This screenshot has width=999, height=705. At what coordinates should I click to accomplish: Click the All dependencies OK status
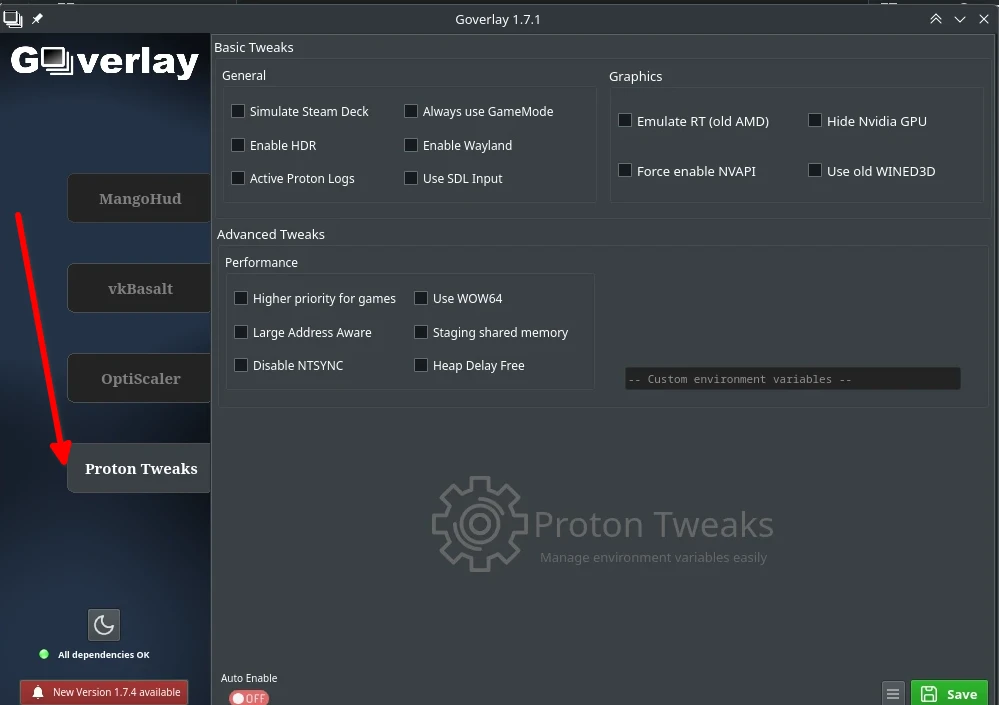pos(94,655)
